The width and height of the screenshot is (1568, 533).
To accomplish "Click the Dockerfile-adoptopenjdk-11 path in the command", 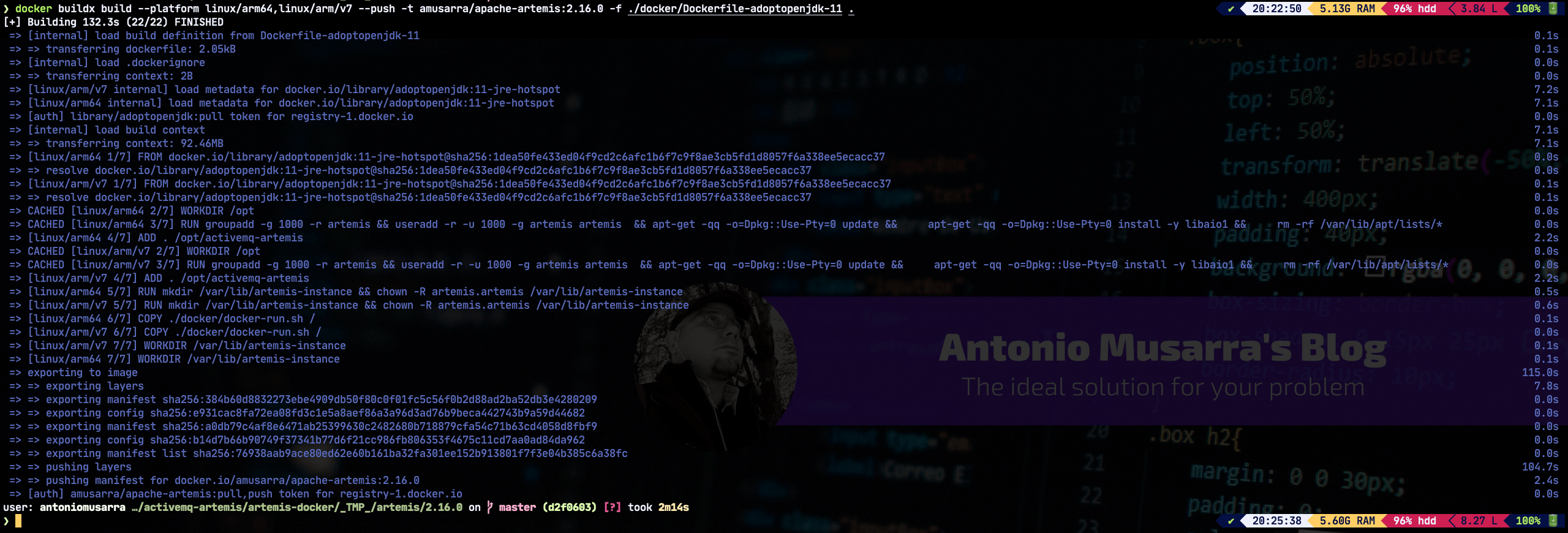I will [x=735, y=9].
